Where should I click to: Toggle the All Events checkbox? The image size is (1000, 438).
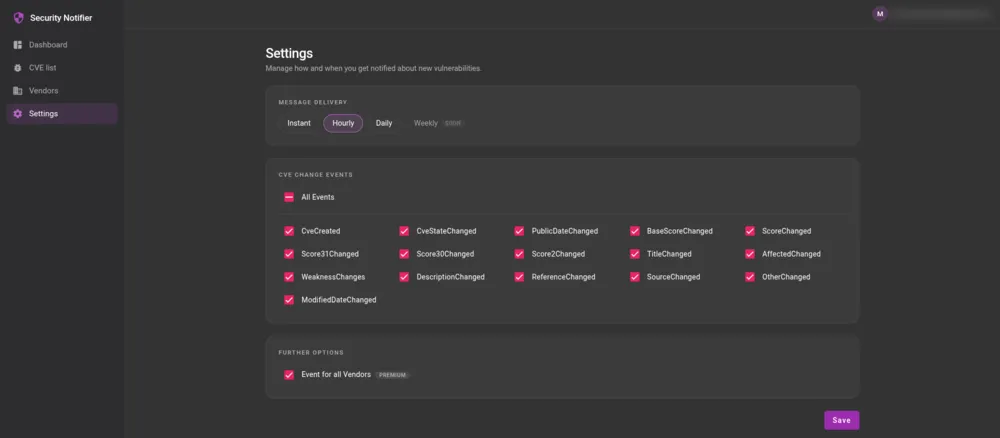289,197
